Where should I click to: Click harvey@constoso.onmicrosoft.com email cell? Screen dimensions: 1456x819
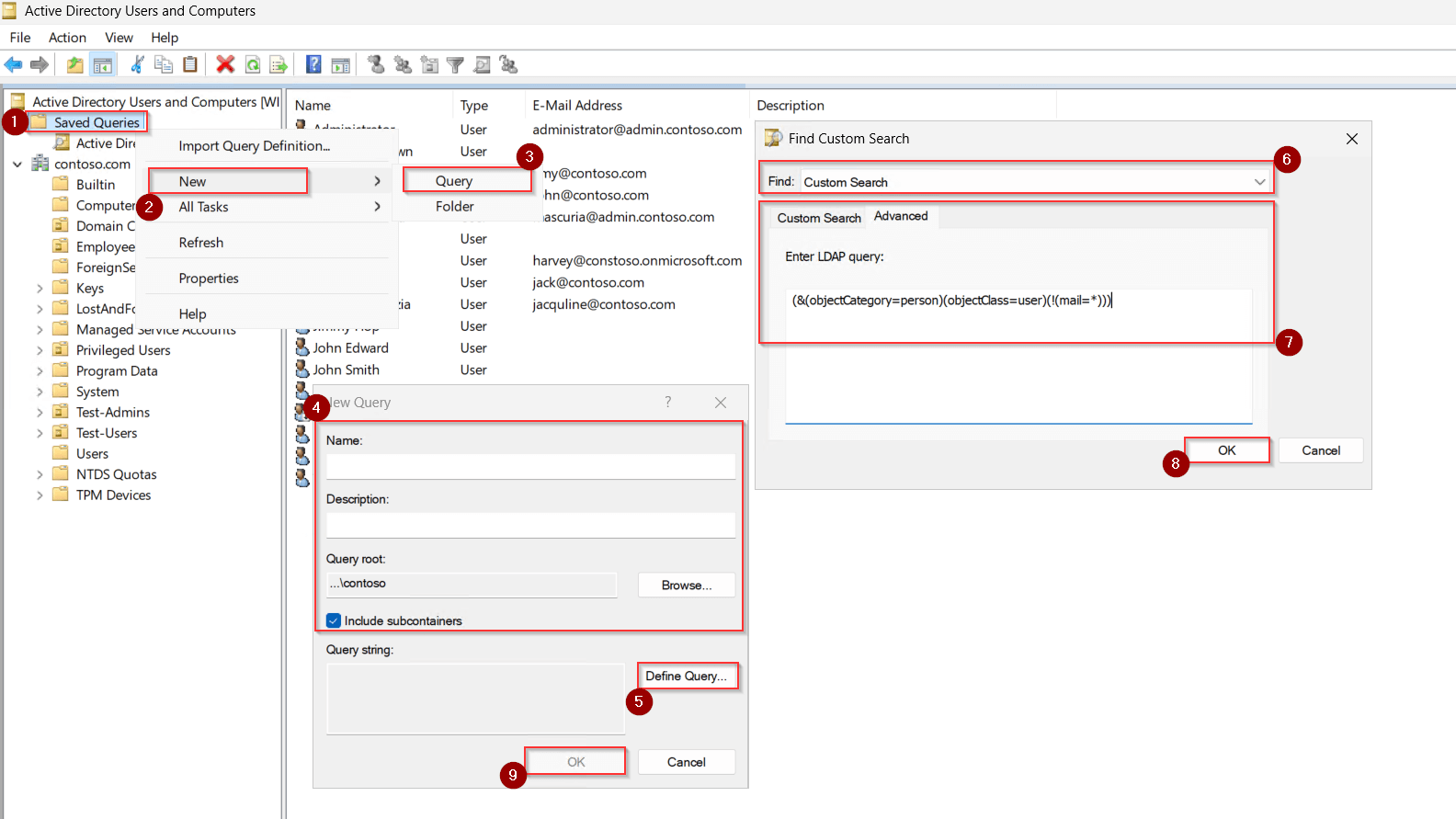(x=637, y=260)
